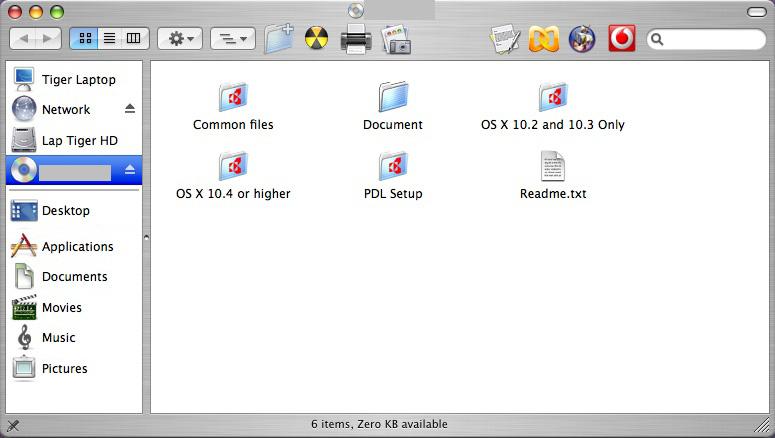Viewport: 775px width, 438px height.
Task: Click the camera and photos toolbar icon
Action: [x=396, y=39]
